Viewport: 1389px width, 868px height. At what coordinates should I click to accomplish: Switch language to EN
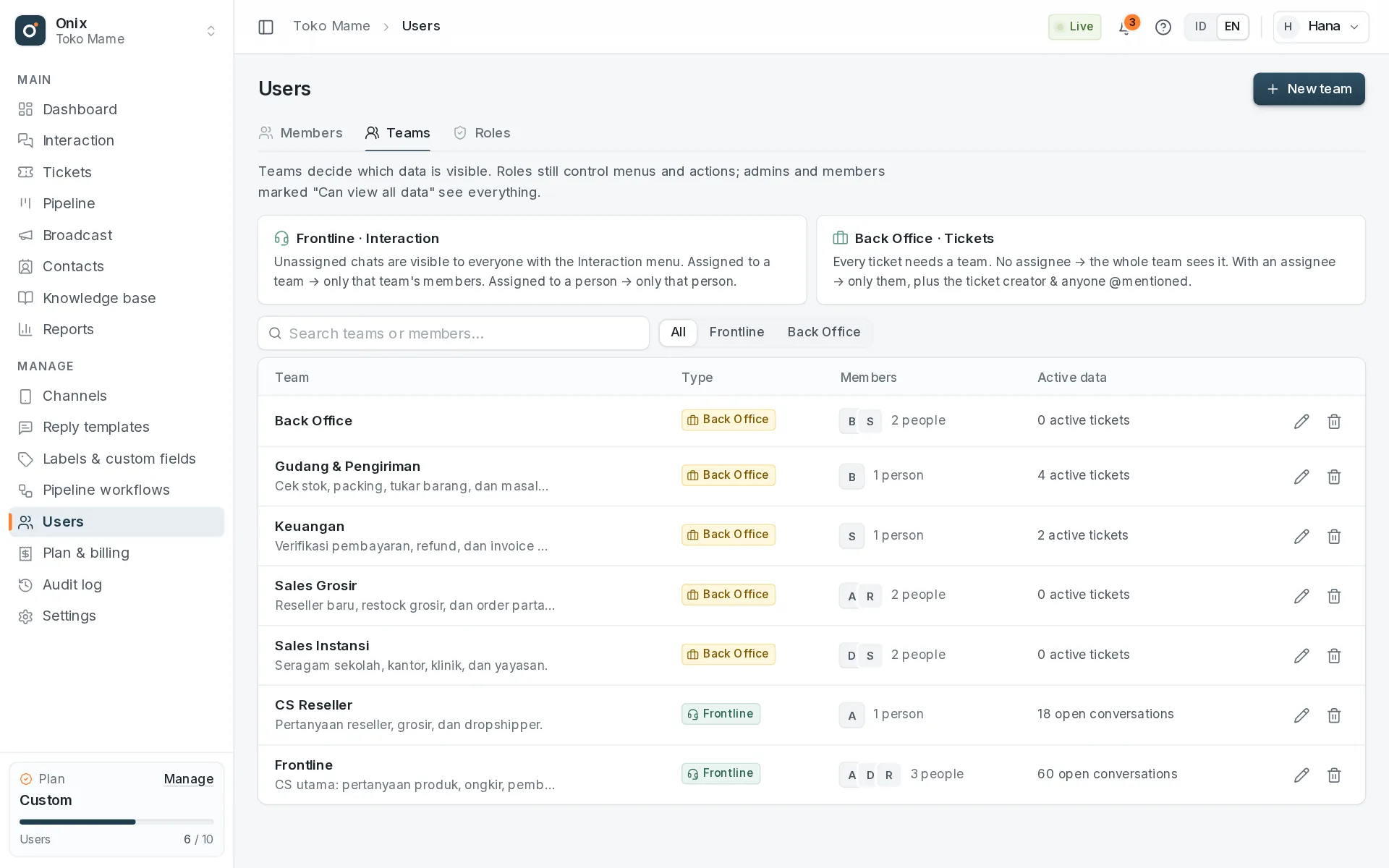click(1232, 27)
